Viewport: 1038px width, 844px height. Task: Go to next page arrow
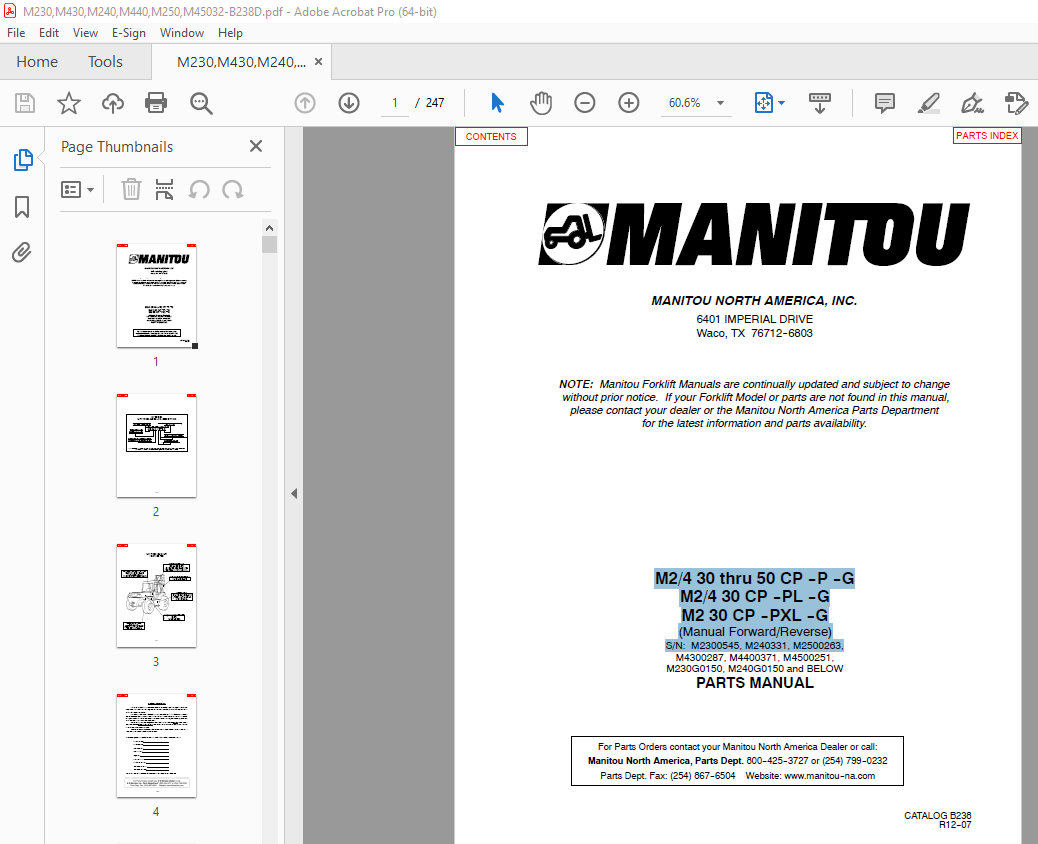tap(349, 103)
